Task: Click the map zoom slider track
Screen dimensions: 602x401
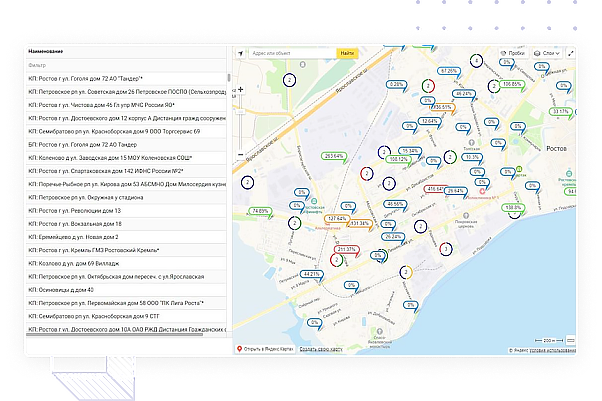Action: coord(240,122)
